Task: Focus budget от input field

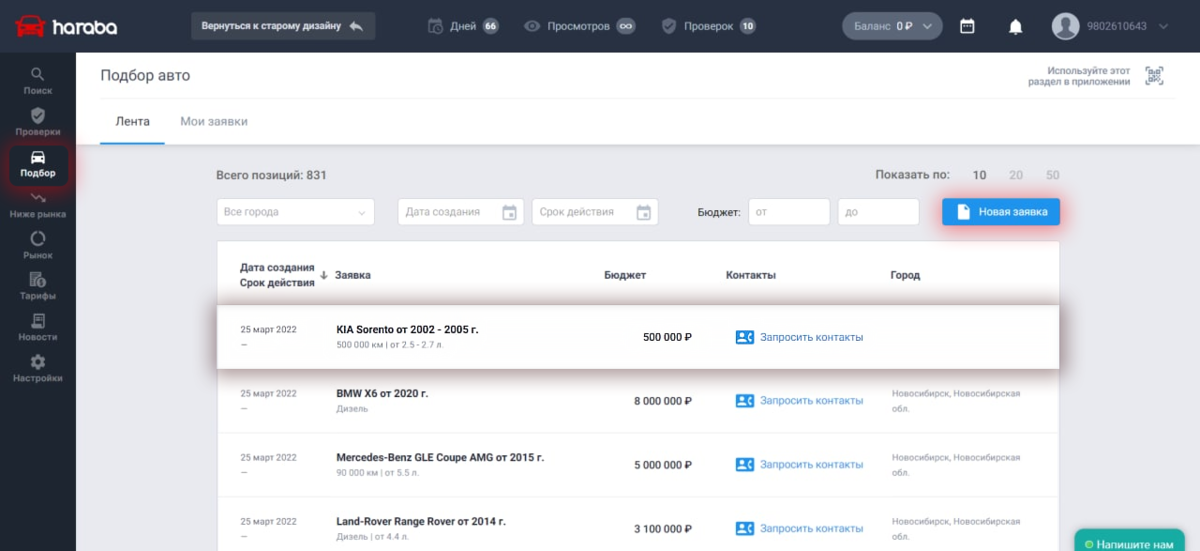Action: pyautogui.click(x=790, y=212)
